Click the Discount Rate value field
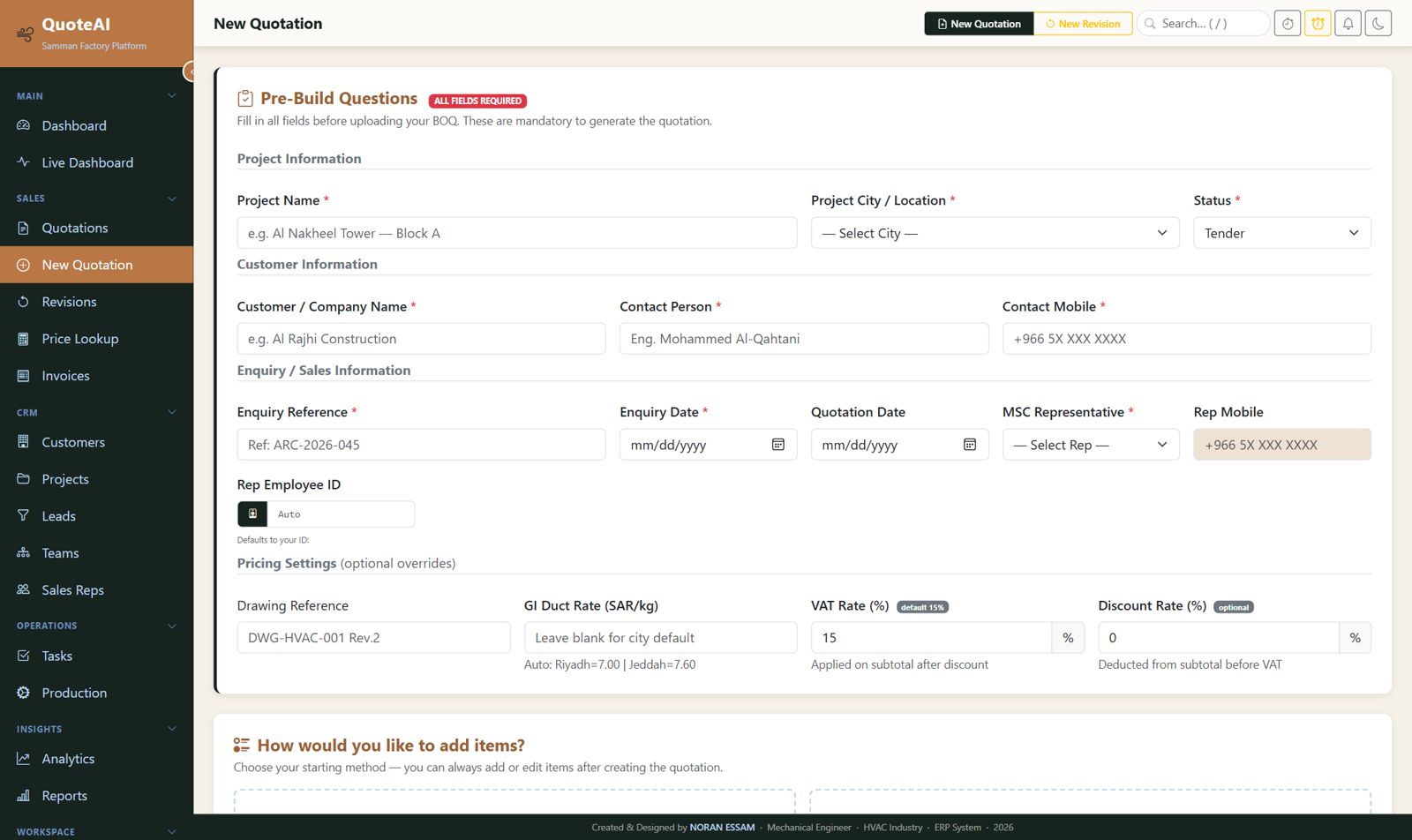This screenshot has width=1412, height=840. (x=1218, y=638)
